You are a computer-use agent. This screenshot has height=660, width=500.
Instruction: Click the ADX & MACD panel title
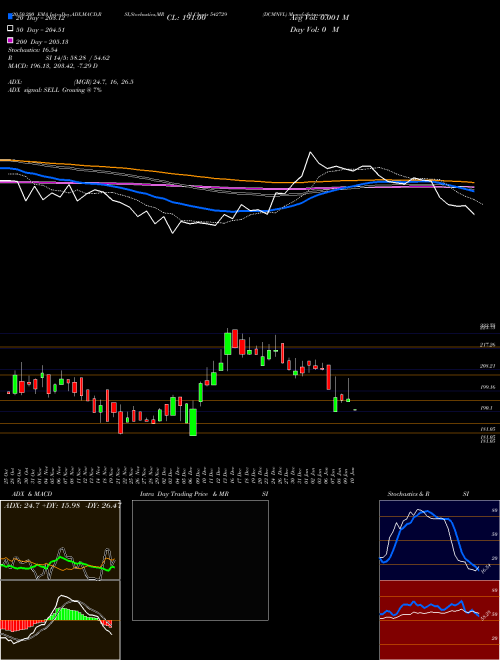[x=32, y=494]
